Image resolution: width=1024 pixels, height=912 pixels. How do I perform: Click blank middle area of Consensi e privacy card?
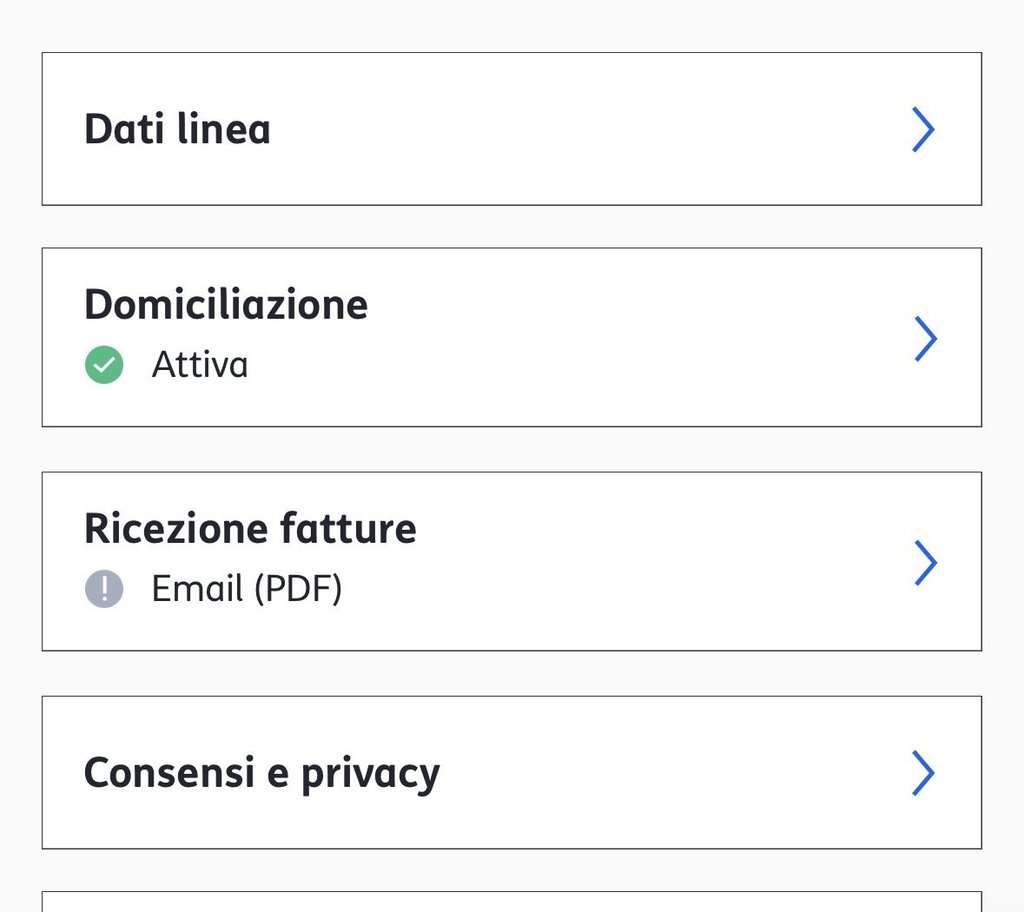point(660,773)
